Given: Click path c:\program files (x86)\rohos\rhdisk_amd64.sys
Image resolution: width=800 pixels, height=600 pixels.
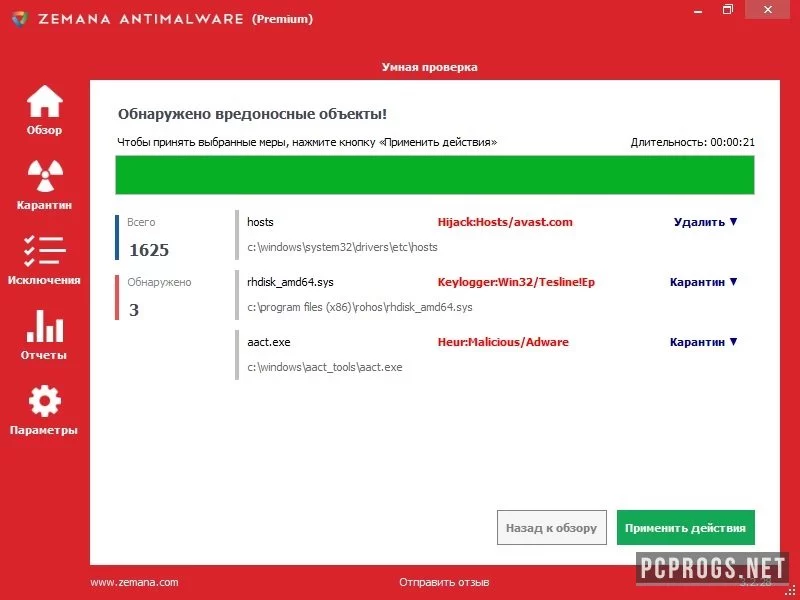Looking at the screenshot, I should (x=360, y=307).
